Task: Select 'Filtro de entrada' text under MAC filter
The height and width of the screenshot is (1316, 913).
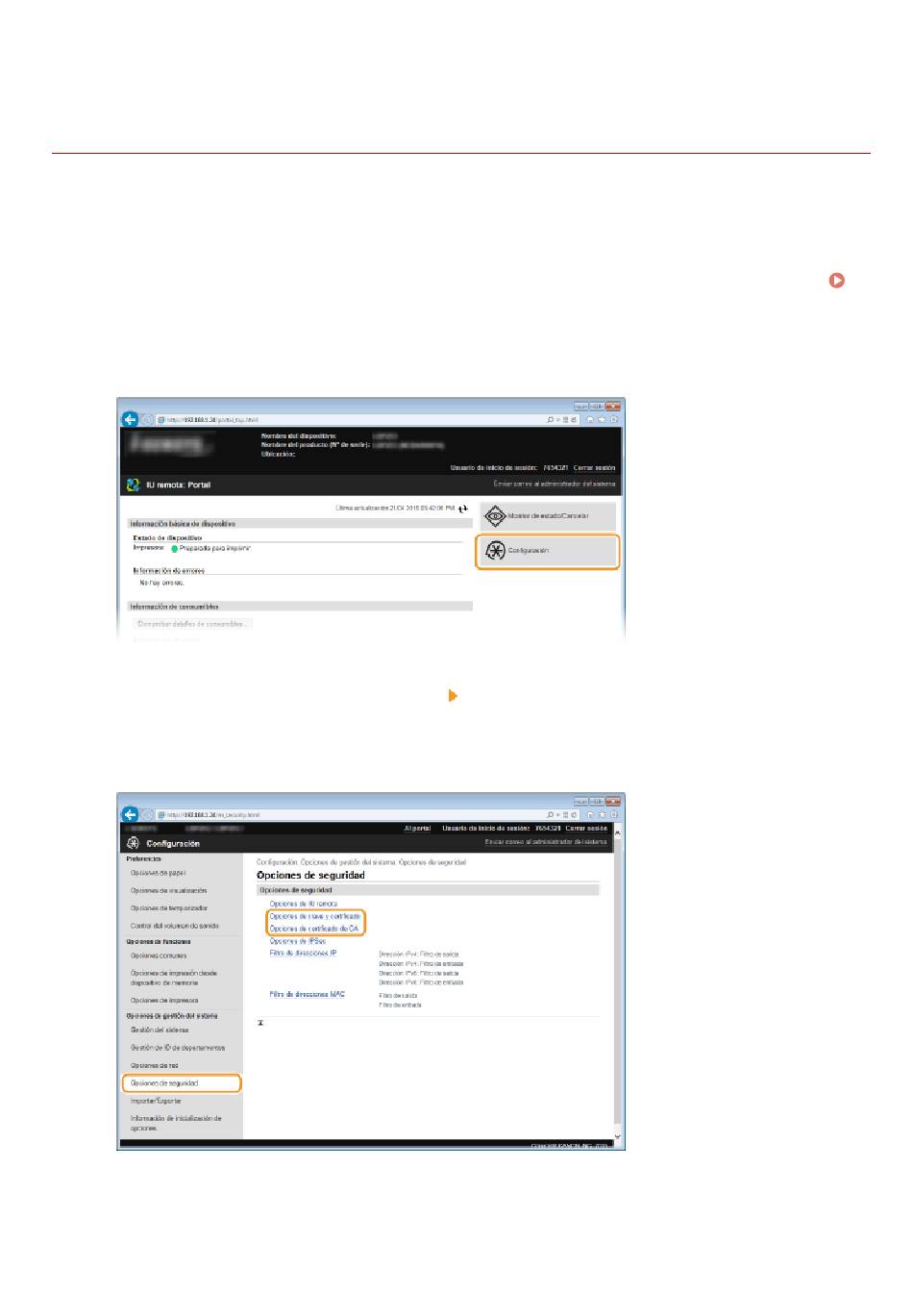Action: [x=401, y=1006]
